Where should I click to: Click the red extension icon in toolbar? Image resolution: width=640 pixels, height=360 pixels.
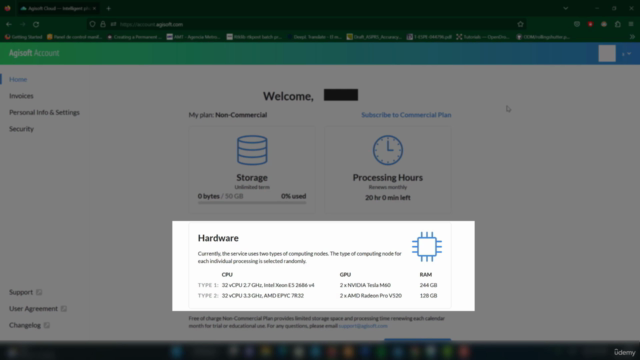[x=590, y=24]
